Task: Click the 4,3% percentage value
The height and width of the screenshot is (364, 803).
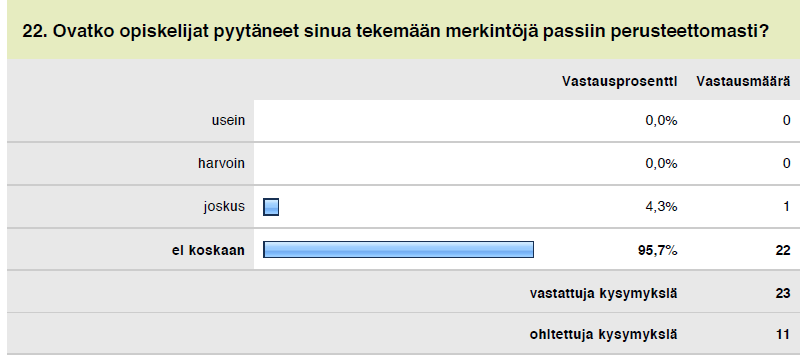Action: tap(661, 206)
